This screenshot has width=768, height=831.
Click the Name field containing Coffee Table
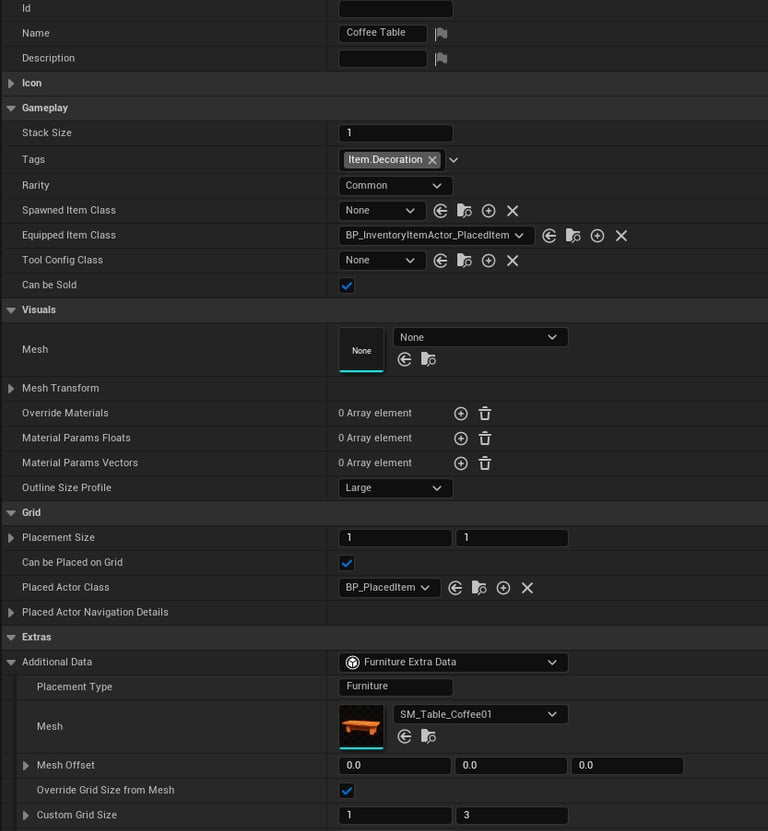pos(383,33)
